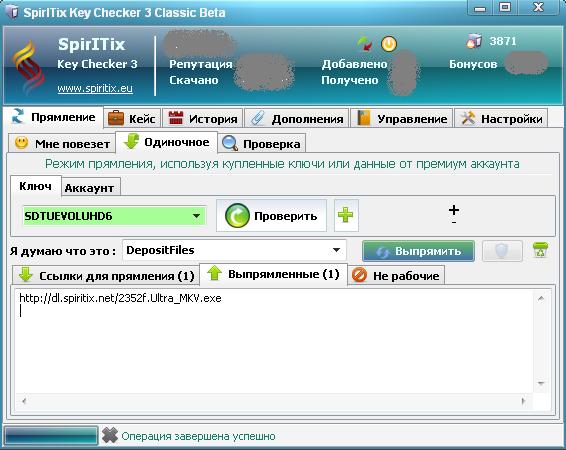Select the Одиночное sub-tab
The height and width of the screenshot is (450, 566).
click(x=166, y=142)
